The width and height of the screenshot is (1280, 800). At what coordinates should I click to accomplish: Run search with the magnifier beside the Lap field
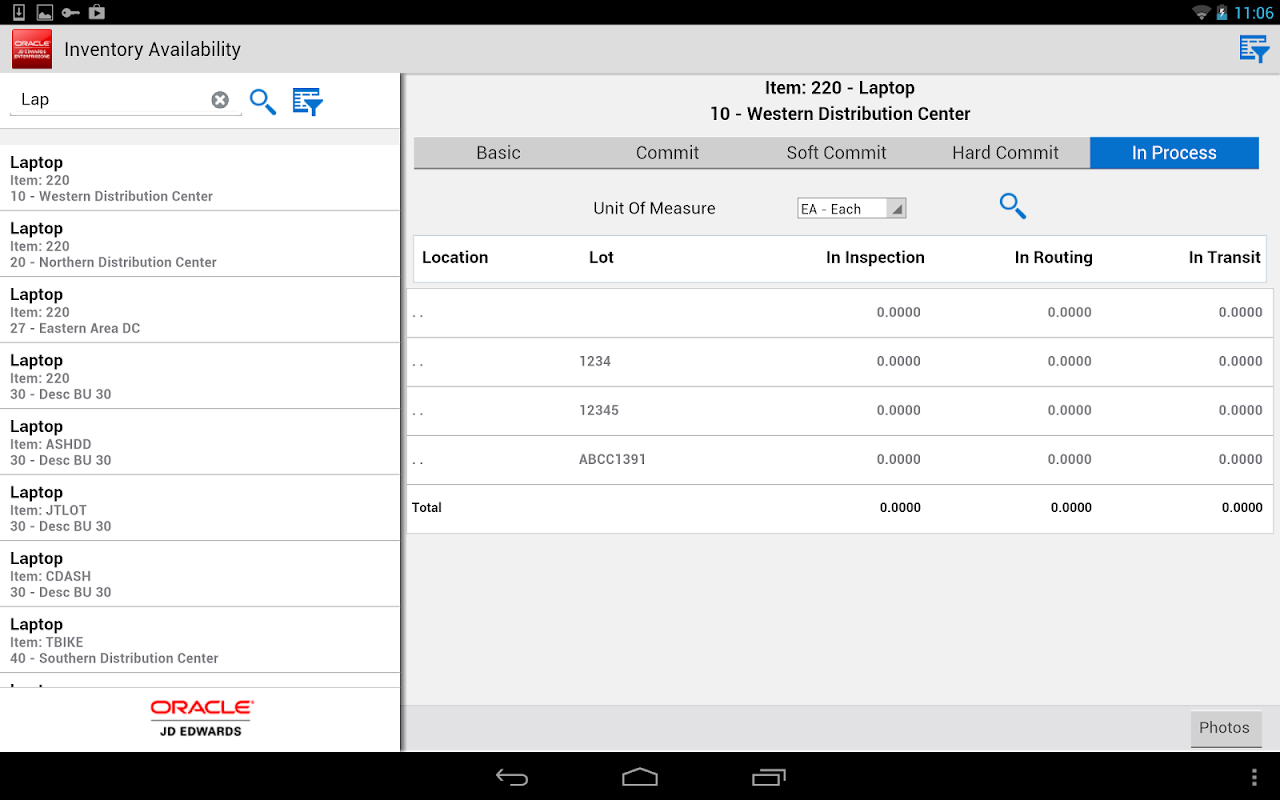coord(263,101)
